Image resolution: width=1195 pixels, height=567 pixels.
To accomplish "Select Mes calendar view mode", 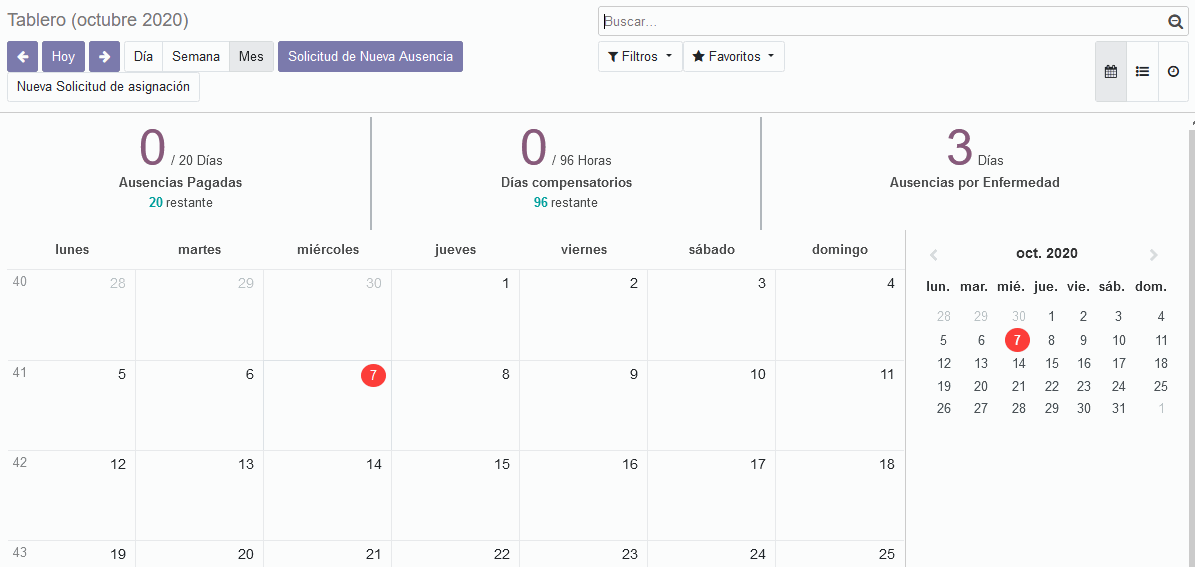I will click(x=251, y=57).
